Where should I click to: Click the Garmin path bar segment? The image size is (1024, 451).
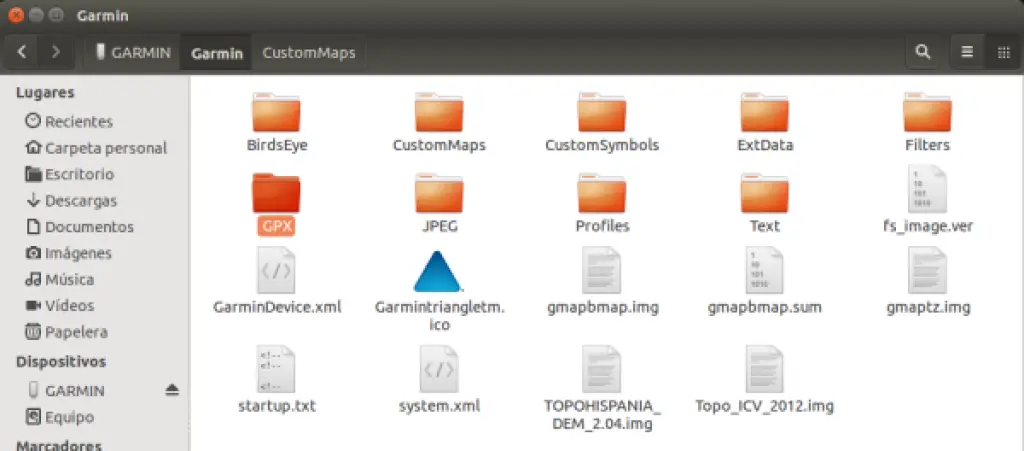pyautogui.click(x=217, y=53)
